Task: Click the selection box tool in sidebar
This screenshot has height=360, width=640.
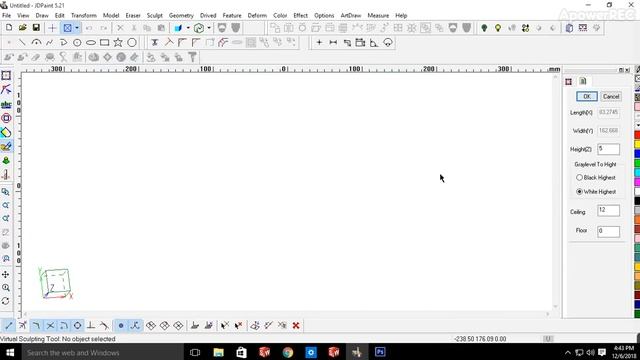Action: 6,76
